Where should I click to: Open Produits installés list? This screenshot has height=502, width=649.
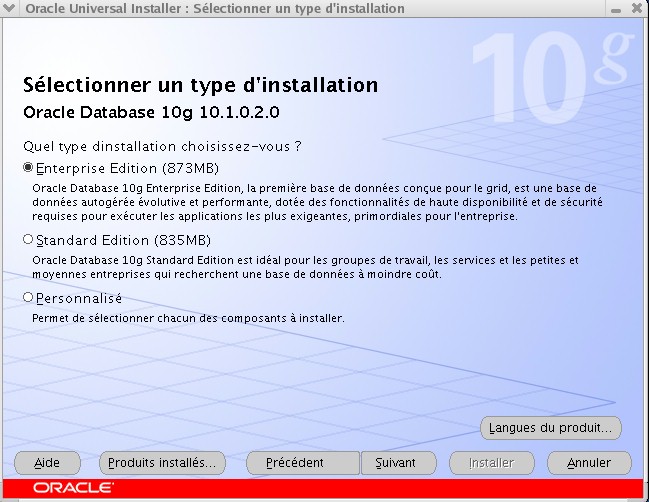pyautogui.click(x=162, y=463)
